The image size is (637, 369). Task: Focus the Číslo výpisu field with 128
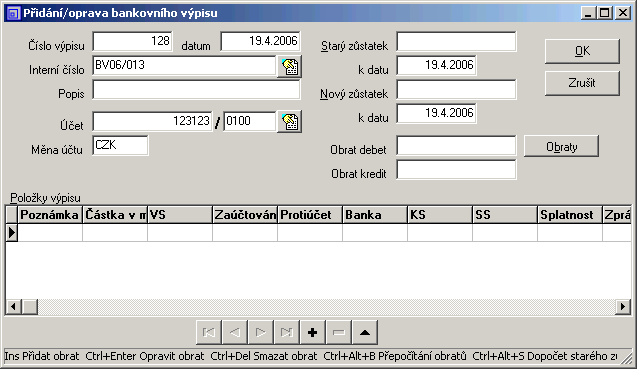[132, 41]
